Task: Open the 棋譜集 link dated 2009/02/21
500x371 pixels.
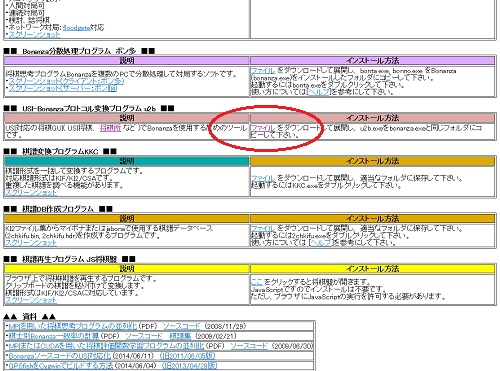Action: click(x=180, y=336)
